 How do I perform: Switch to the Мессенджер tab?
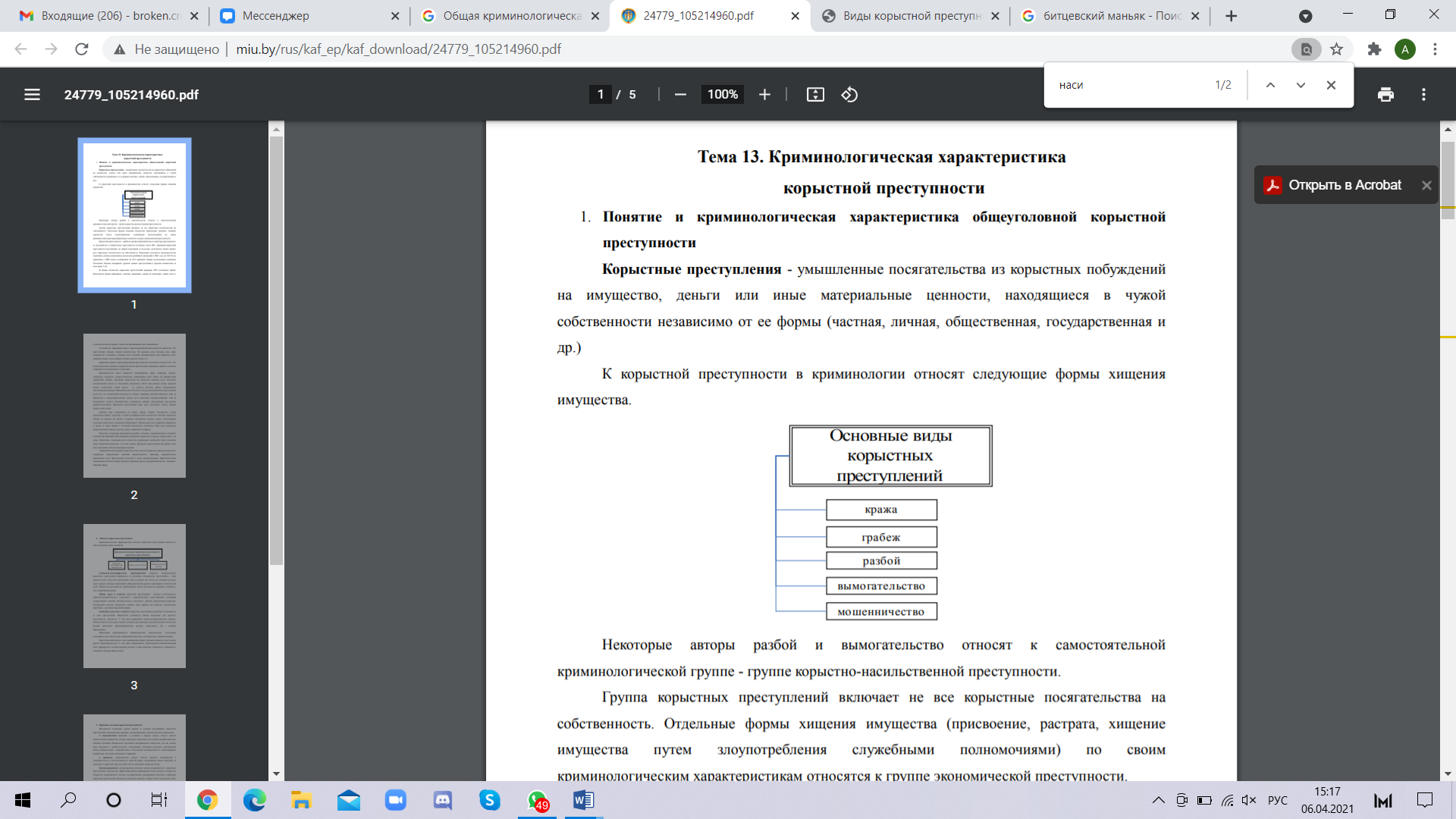[x=309, y=16]
